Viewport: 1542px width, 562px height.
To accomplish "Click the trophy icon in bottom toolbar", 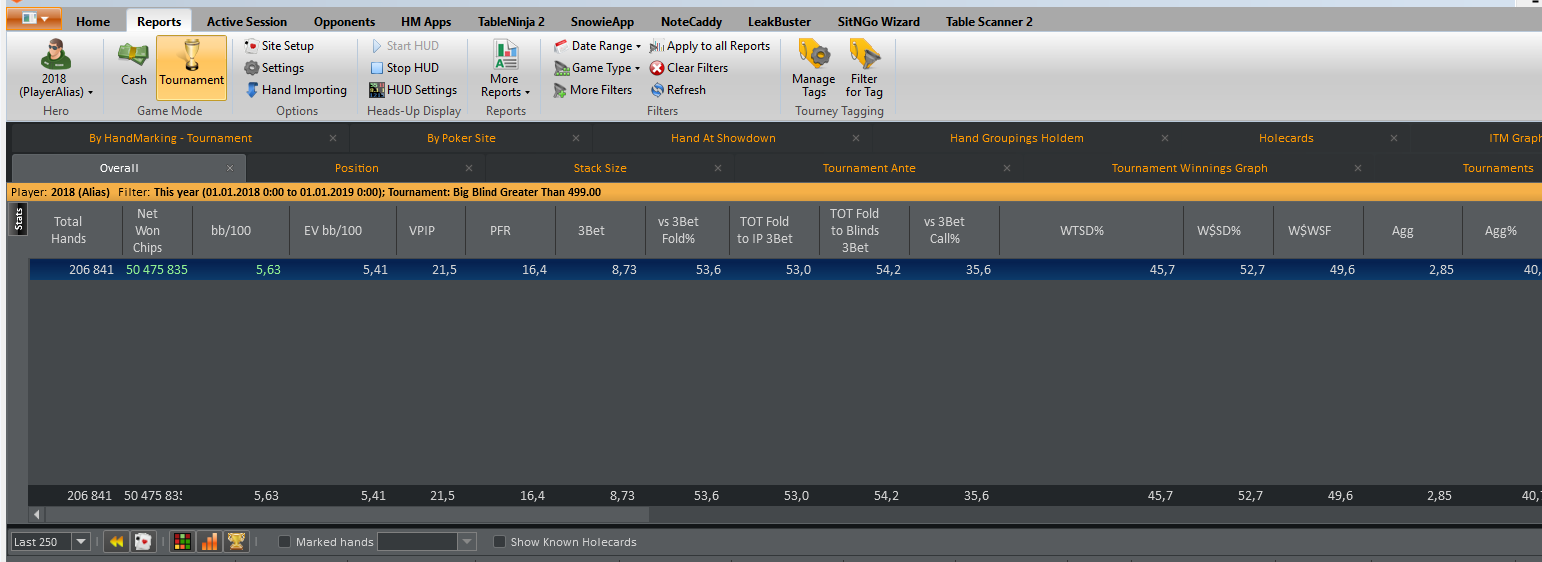I will pyautogui.click(x=236, y=541).
